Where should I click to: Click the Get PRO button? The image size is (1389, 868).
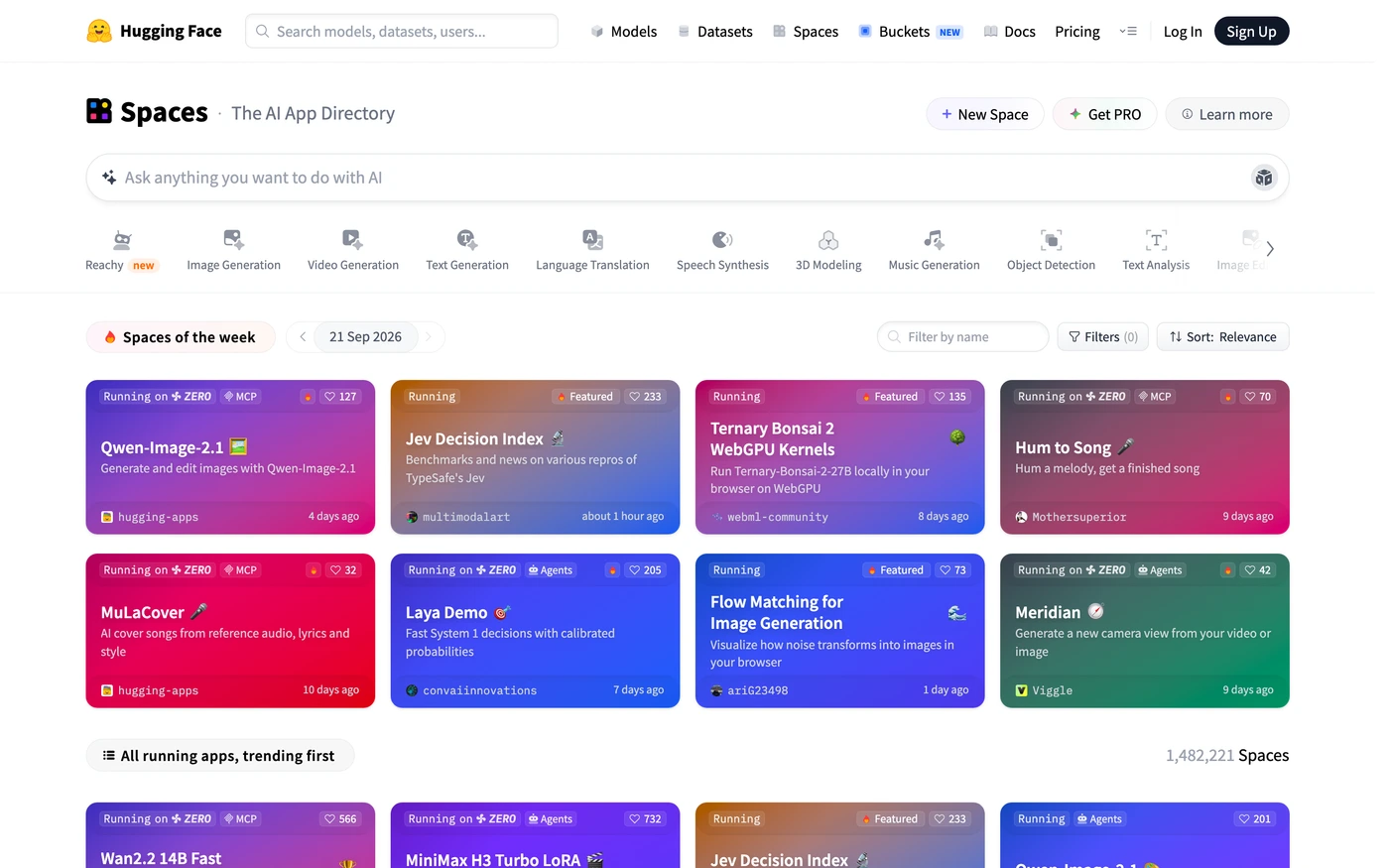click(1104, 114)
